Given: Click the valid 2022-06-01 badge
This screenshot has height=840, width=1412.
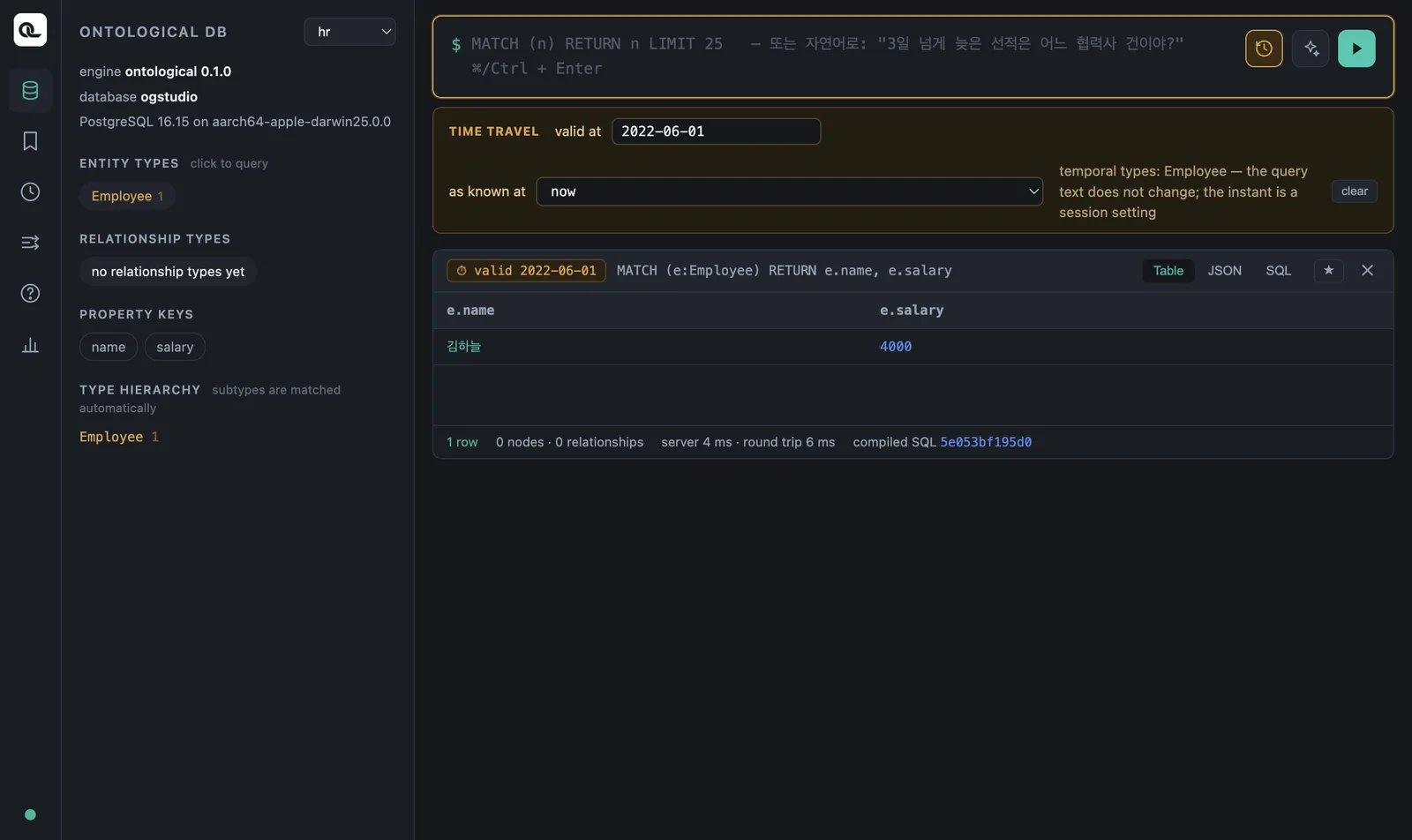Looking at the screenshot, I should [526, 271].
